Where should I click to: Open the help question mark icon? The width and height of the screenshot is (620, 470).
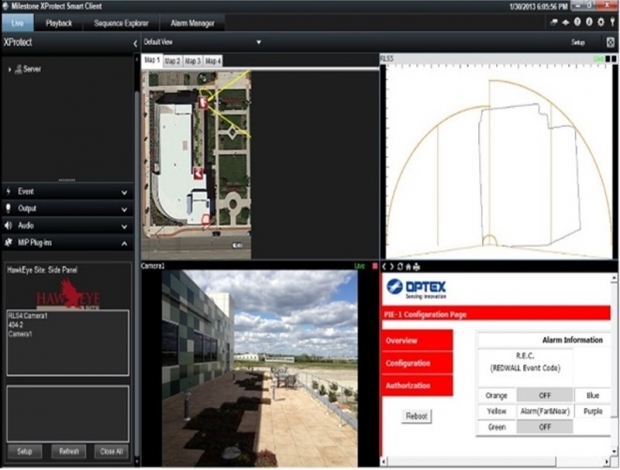point(577,22)
